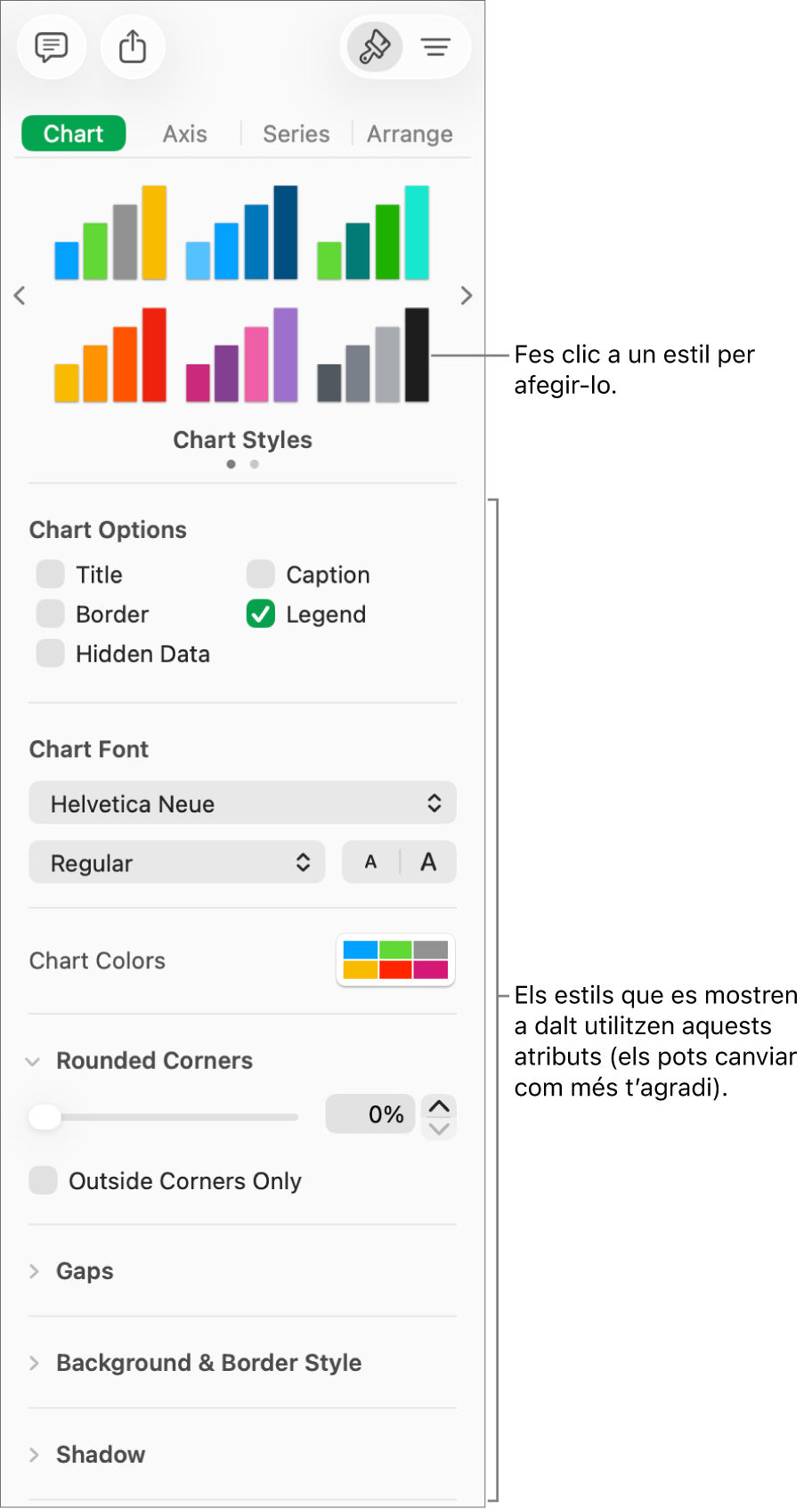812x1509 pixels.
Task: Apply the grayscale chart style thumbnail
Action: coord(373,355)
